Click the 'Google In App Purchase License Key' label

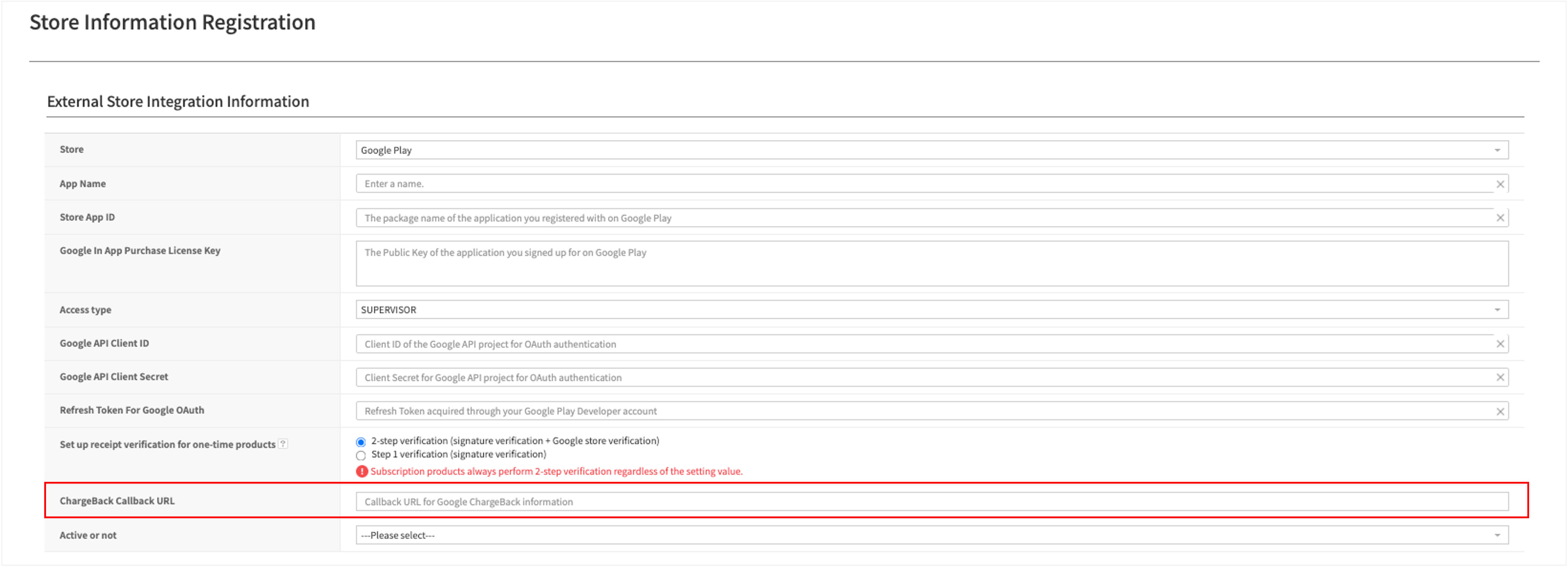(x=140, y=251)
